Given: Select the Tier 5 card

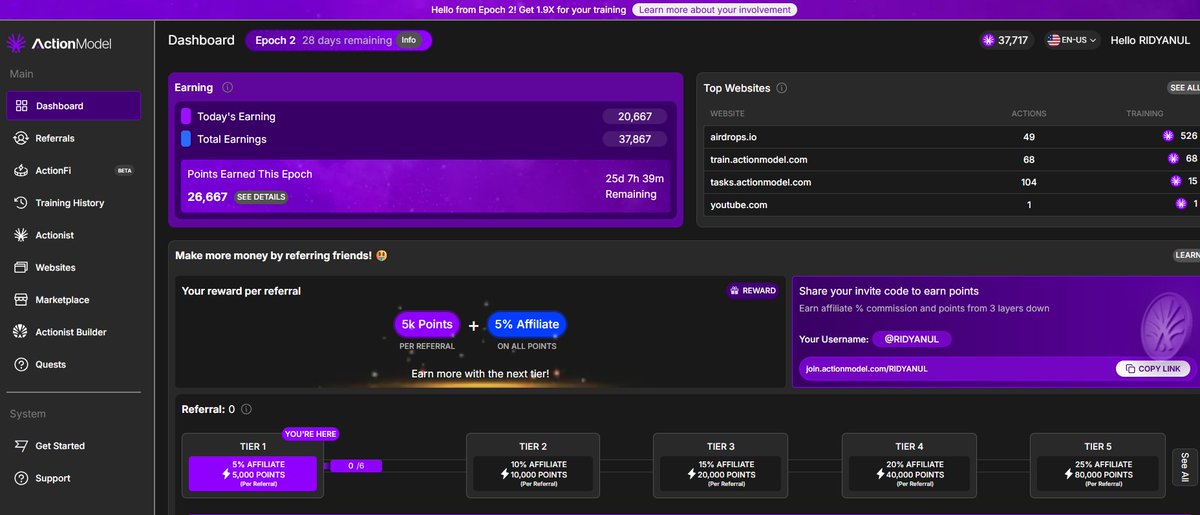Looking at the screenshot, I should click(1097, 466).
